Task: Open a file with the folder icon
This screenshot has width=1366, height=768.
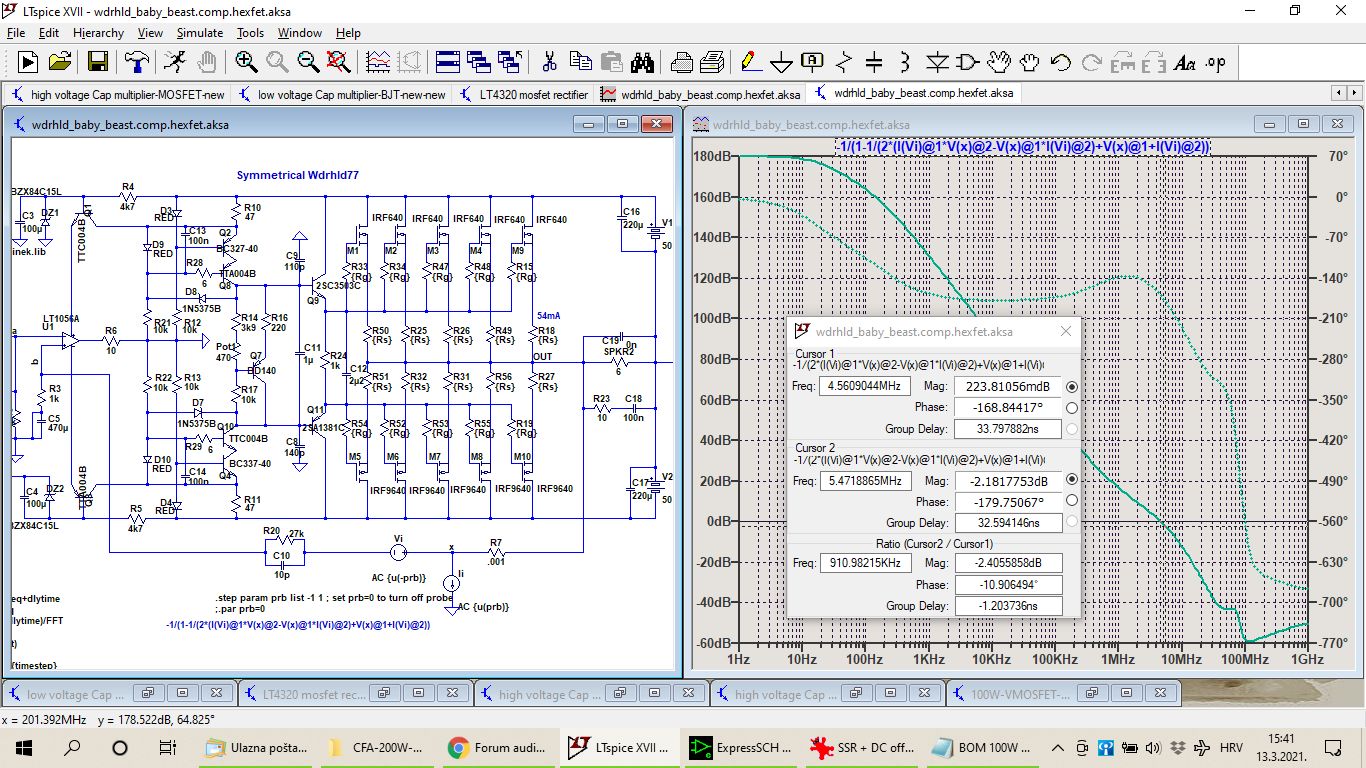Action: click(60, 62)
